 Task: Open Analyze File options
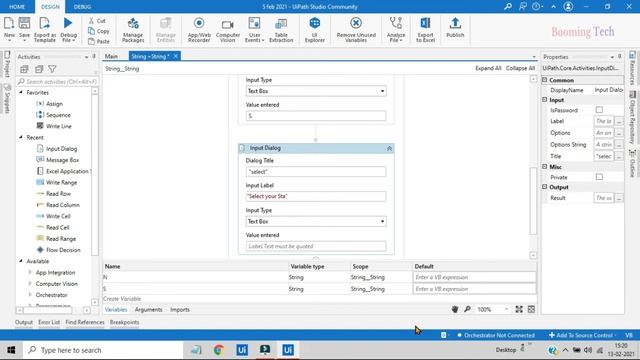(x=396, y=30)
